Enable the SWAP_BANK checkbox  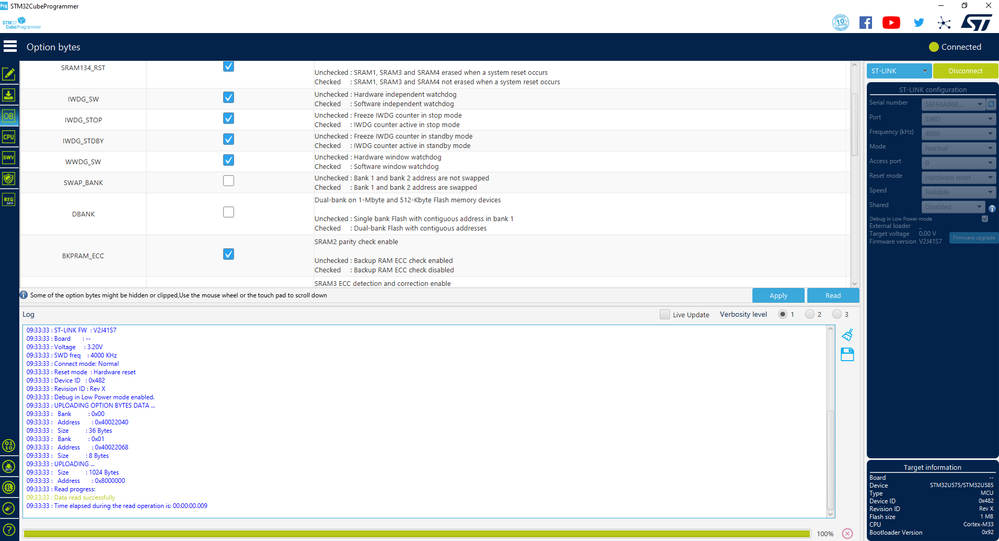[228, 181]
